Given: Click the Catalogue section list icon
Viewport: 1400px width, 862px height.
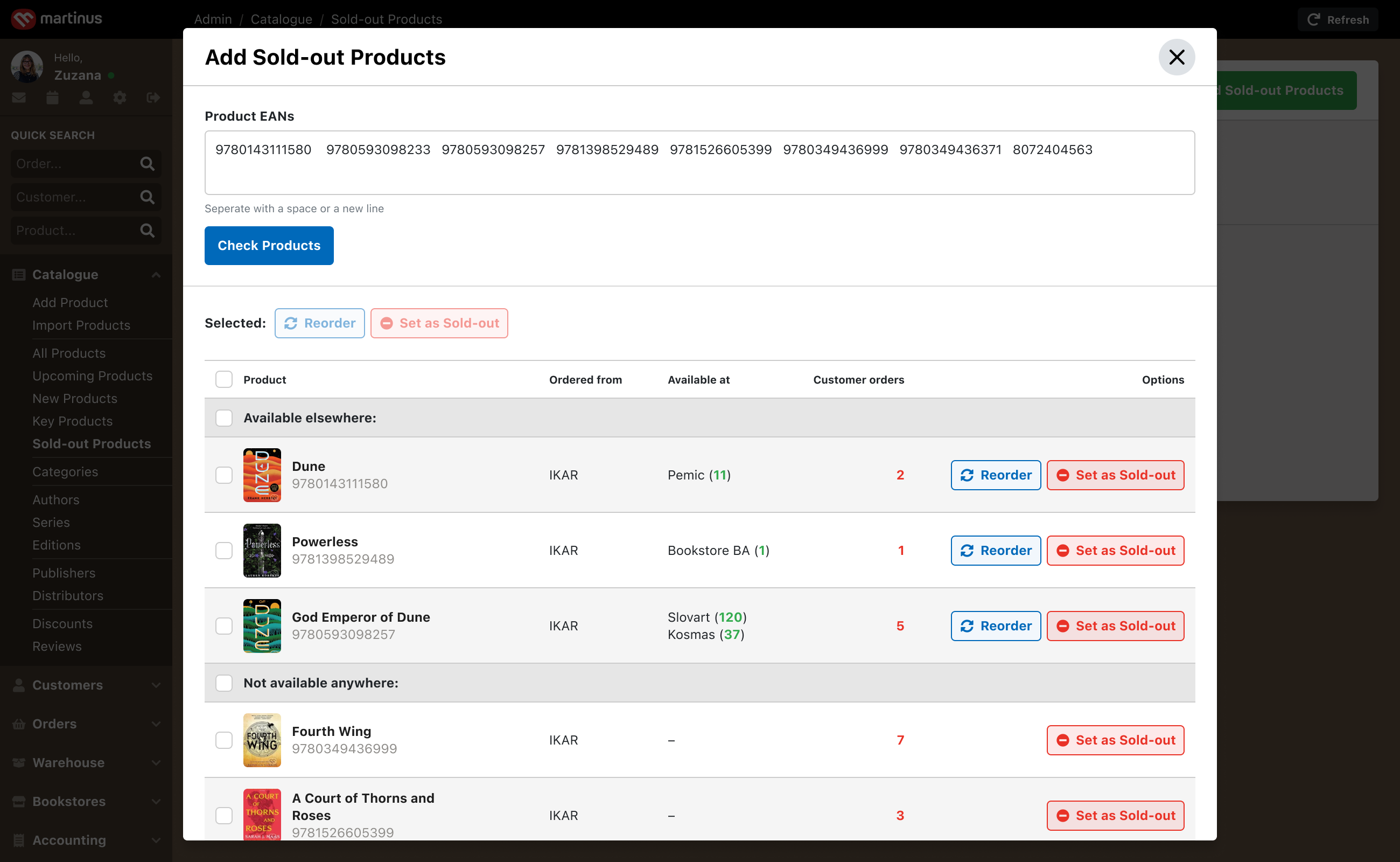Looking at the screenshot, I should pyautogui.click(x=19, y=275).
